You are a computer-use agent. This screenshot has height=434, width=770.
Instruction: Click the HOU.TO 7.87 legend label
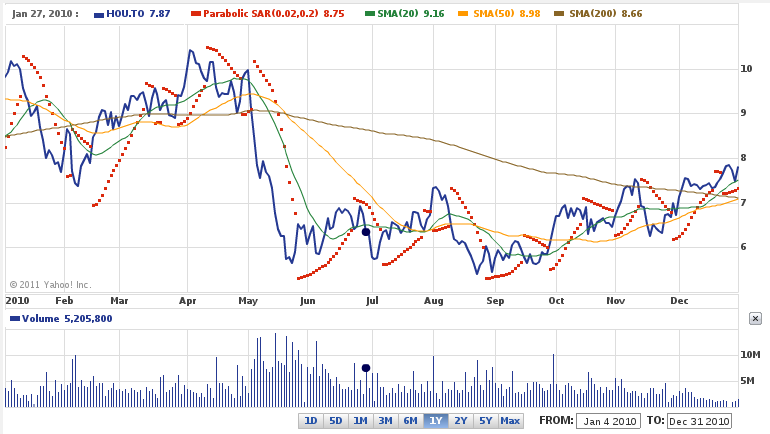[138, 14]
